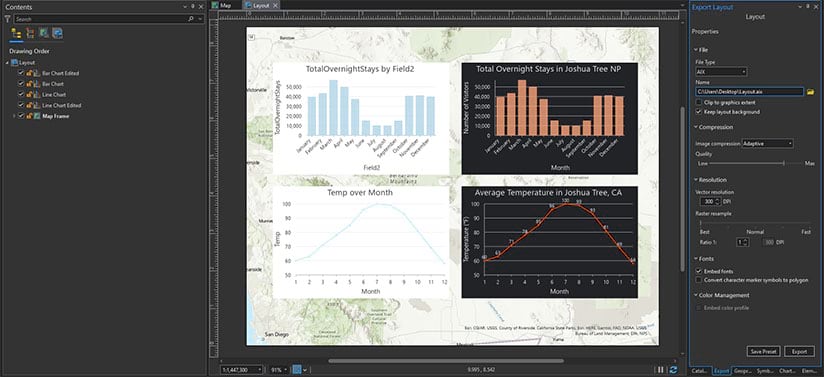Toggle visibility of Bar Chart Edited
The height and width of the screenshot is (377, 824).
[x=21, y=73]
